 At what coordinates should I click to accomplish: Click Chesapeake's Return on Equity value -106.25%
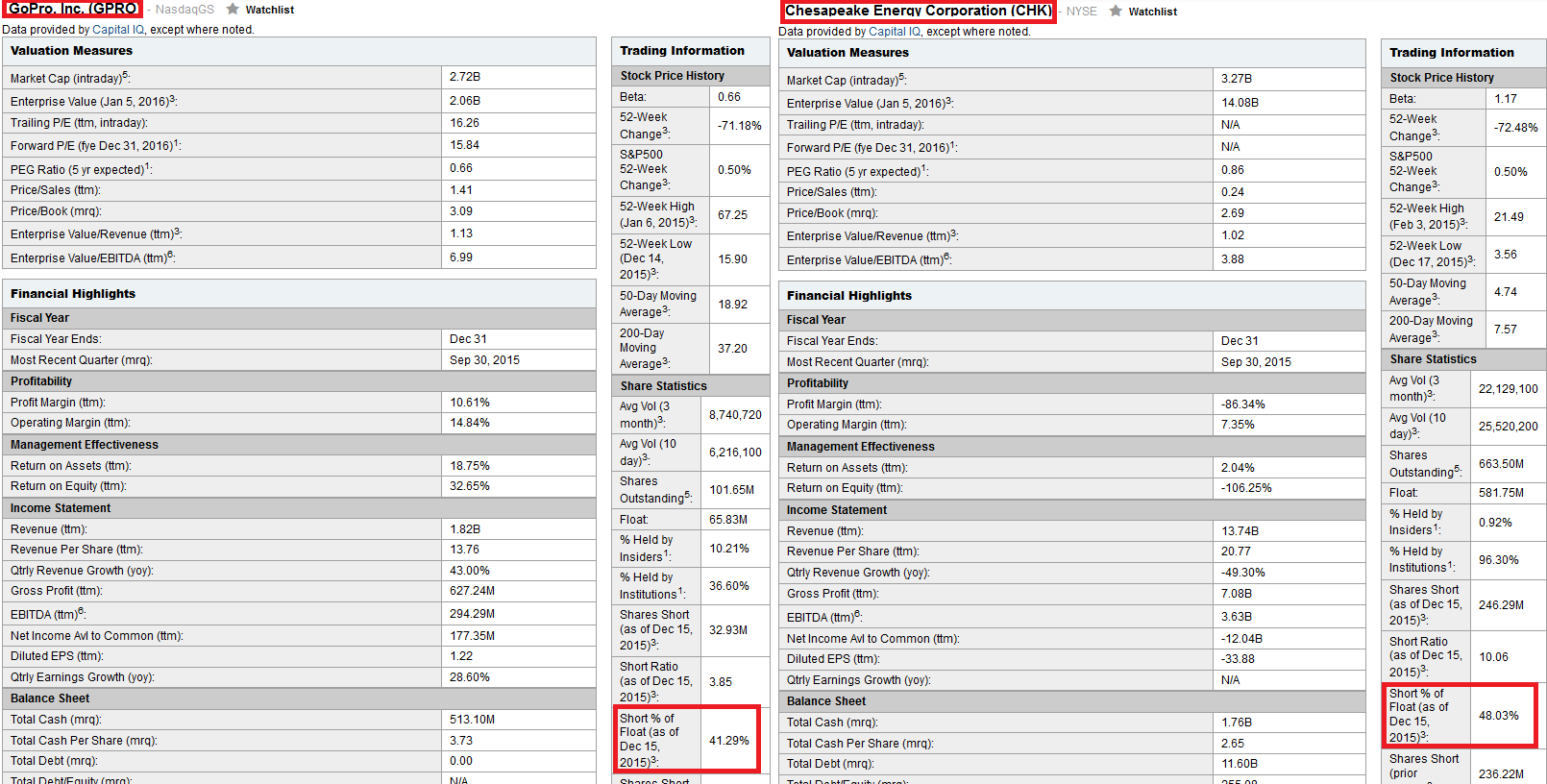point(1246,488)
